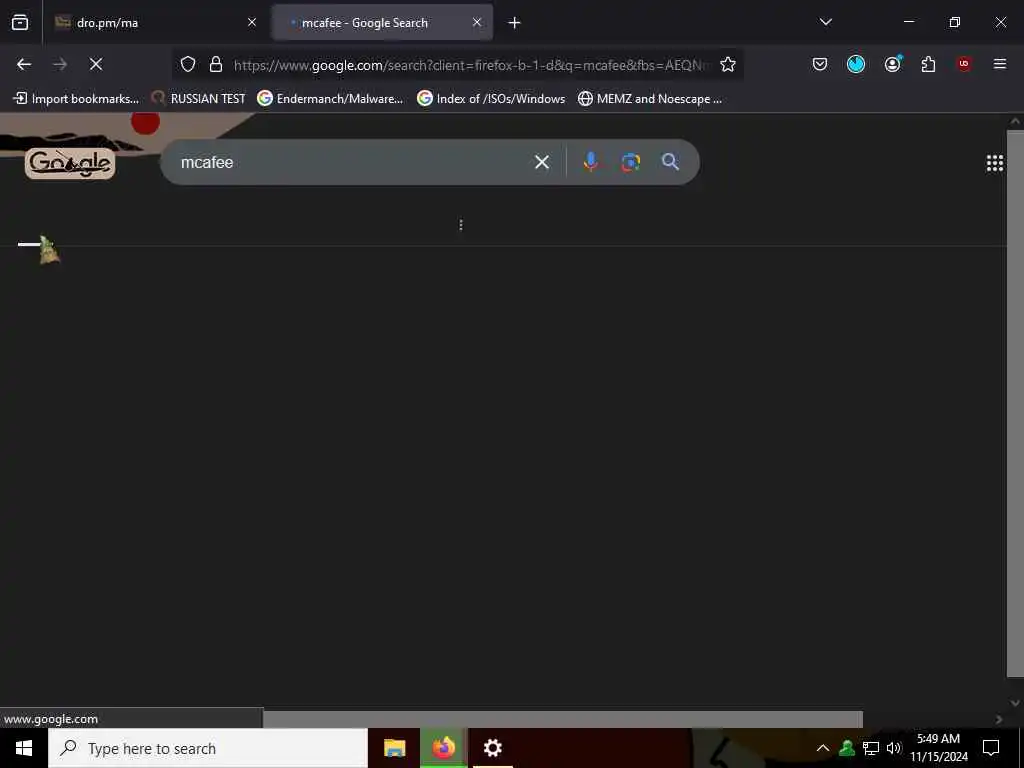Click the Type here to search box

click(x=208, y=748)
